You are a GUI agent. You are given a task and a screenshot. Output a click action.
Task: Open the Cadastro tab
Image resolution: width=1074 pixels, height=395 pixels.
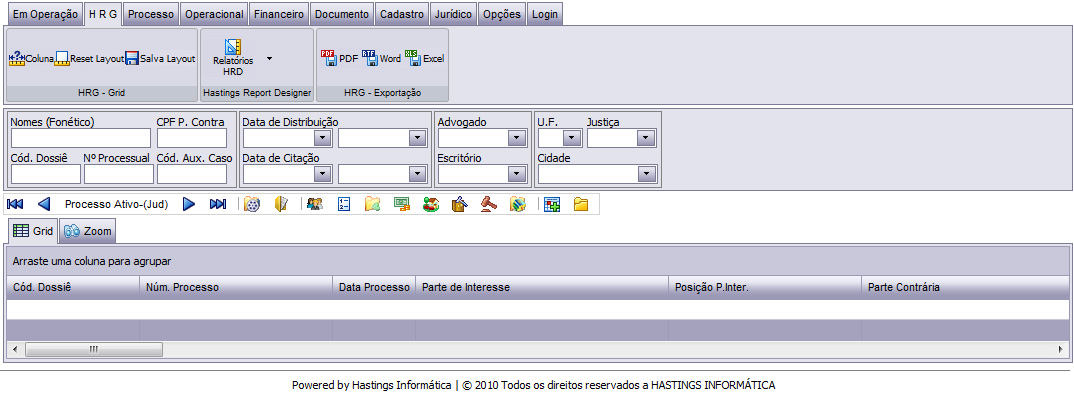pos(402,14)
